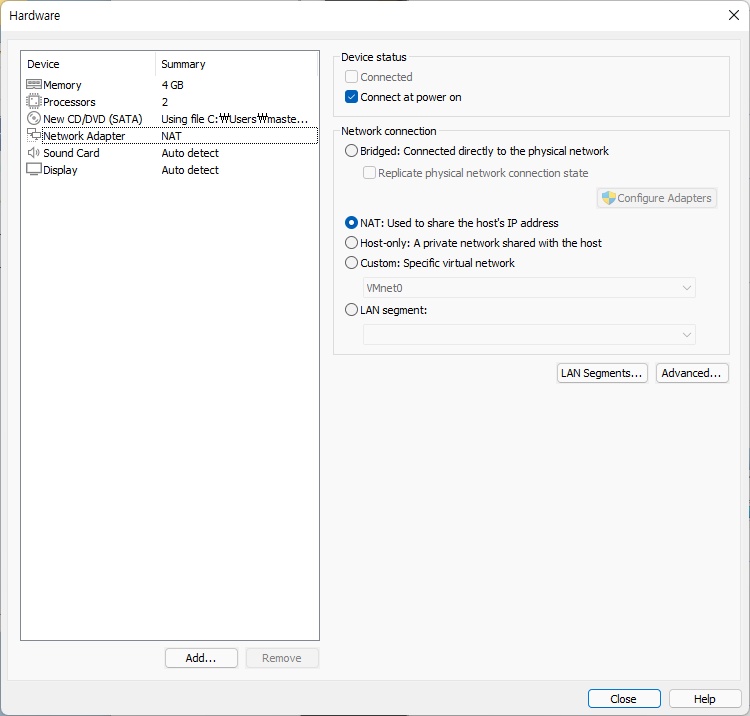This screenshot has width=750, height=716.
Task: Select Custom specific virtual network
Action: (x=351, y=263)
